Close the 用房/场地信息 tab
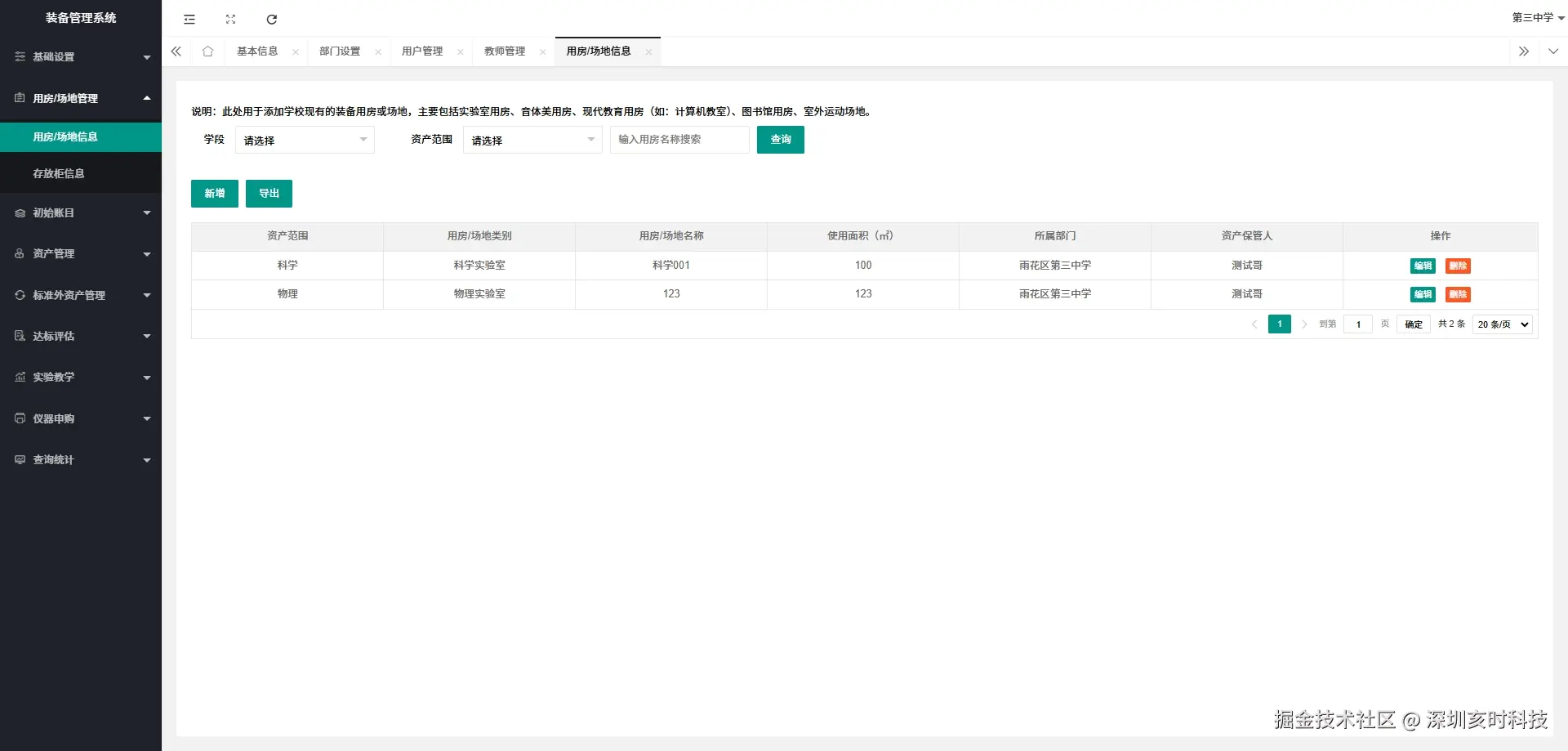This screenshot has height=751, width=1568. tap(648, 51)
